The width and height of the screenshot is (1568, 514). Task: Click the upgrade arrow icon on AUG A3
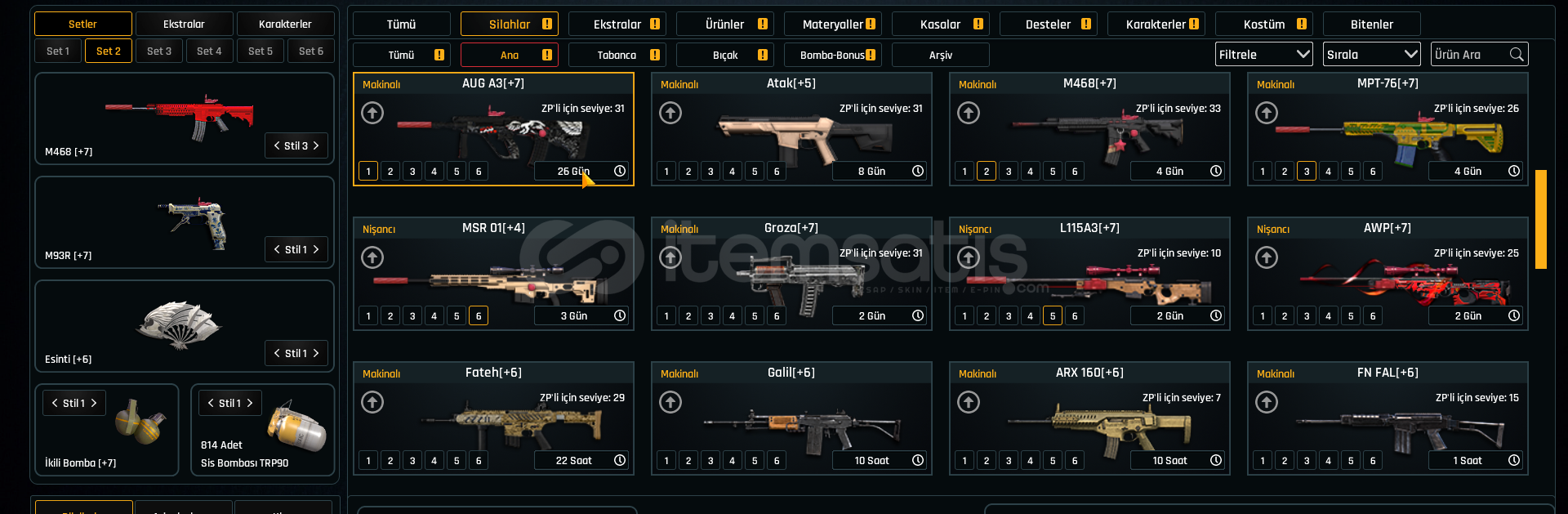372,113
